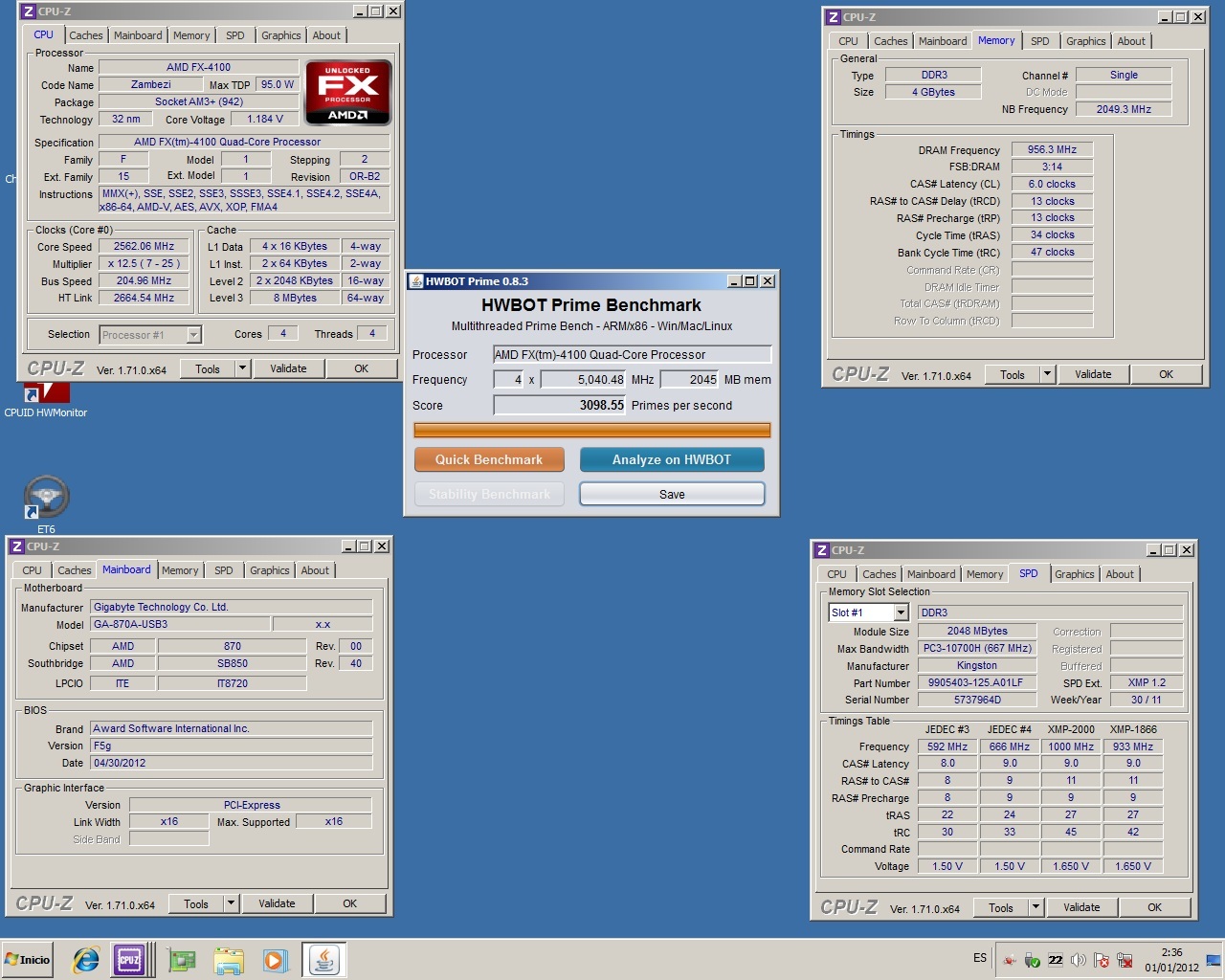1225x980 pixels.
Task: Click the Z icon of the Mainboard CPU-Z window
Action: pyautogui.click(x=16, y=546)
